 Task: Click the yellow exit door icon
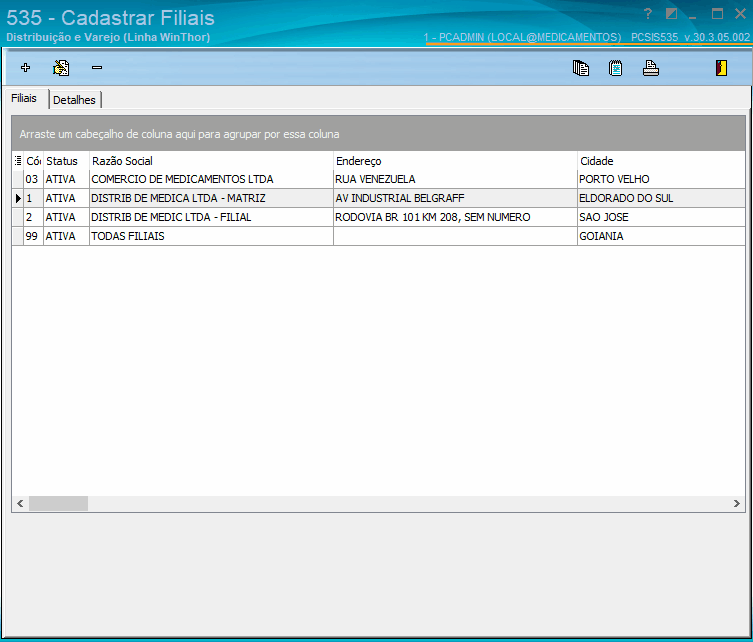coord(721,68)
